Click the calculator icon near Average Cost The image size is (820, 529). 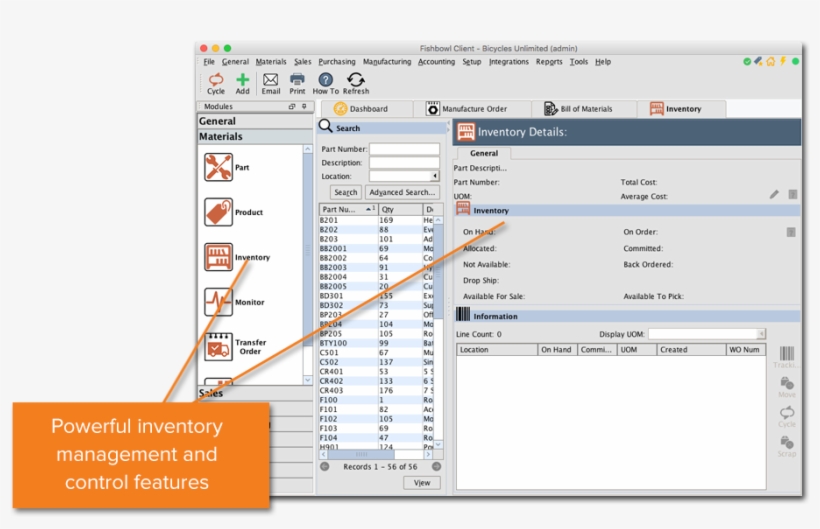pyautogui.click(x=793, y=194)
